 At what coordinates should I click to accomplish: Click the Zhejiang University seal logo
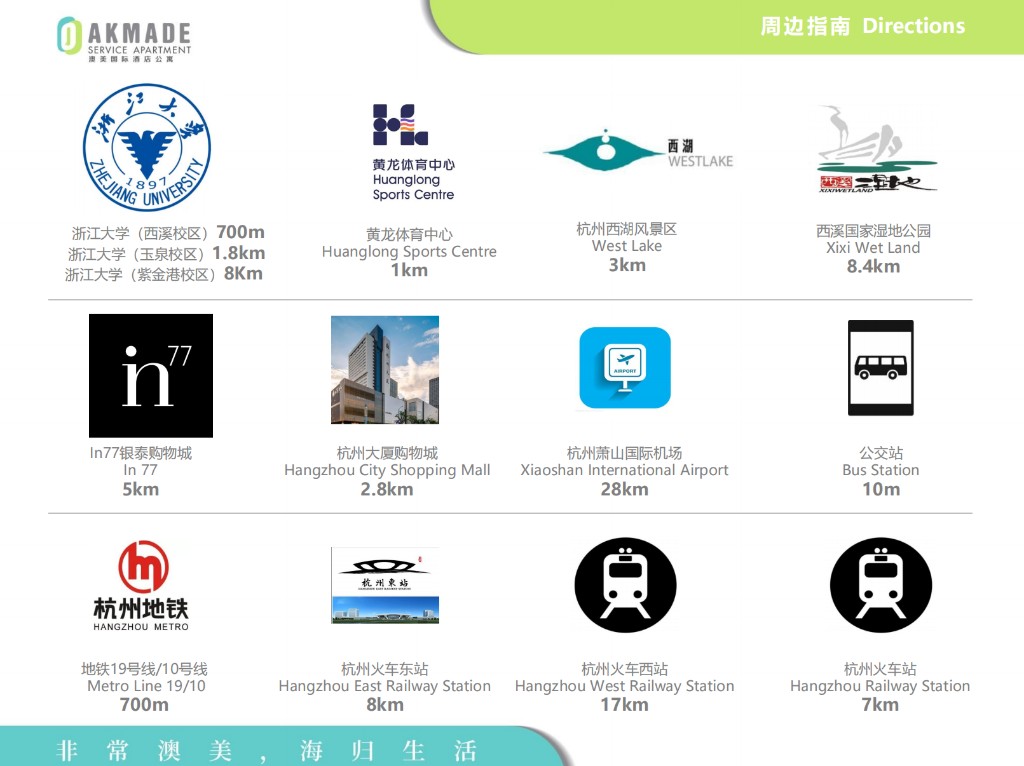(147, 148)
